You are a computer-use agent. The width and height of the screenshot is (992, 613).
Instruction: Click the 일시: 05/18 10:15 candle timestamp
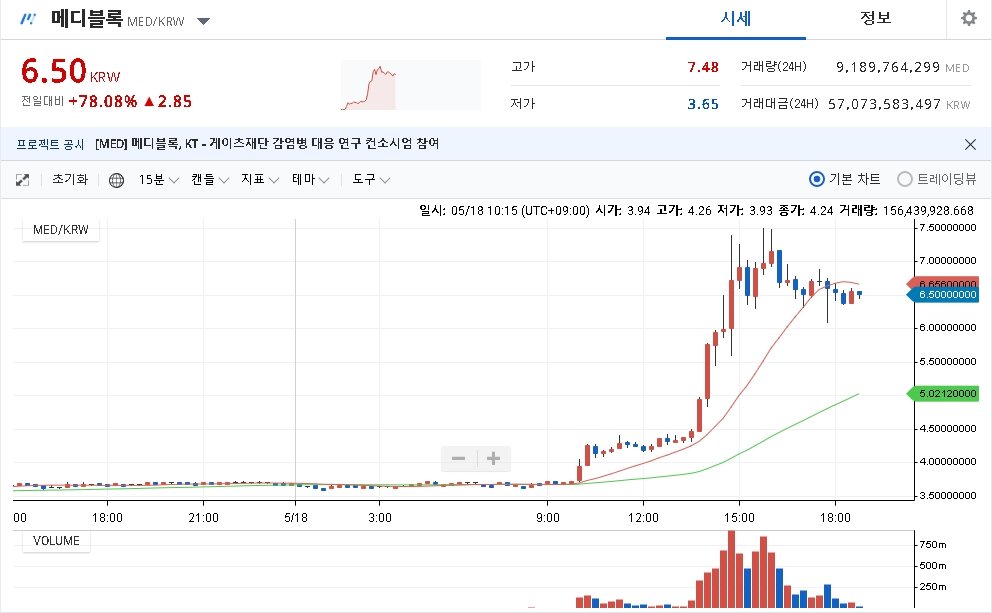pyautogui.click(x=504, y=211)
